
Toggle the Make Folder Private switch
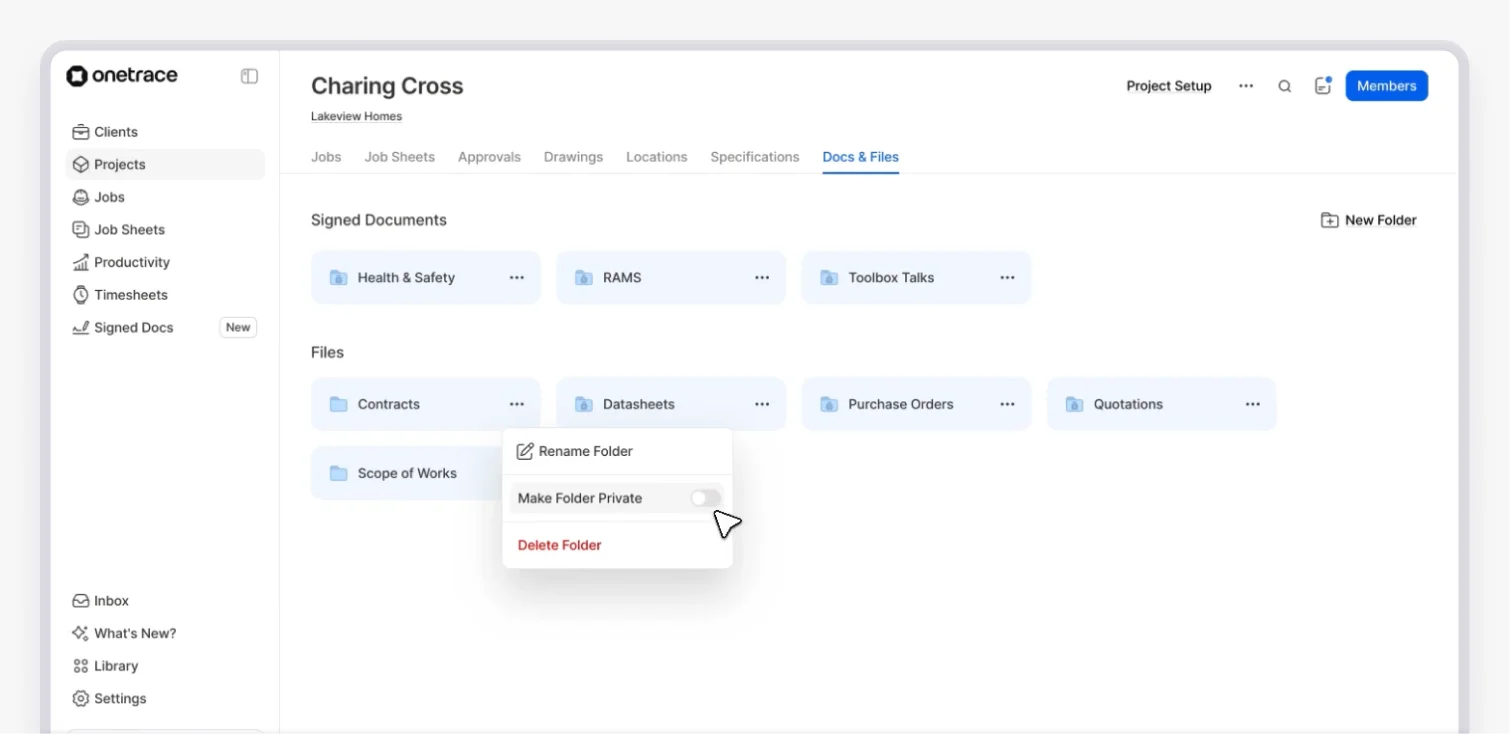[x=705, y=498]
